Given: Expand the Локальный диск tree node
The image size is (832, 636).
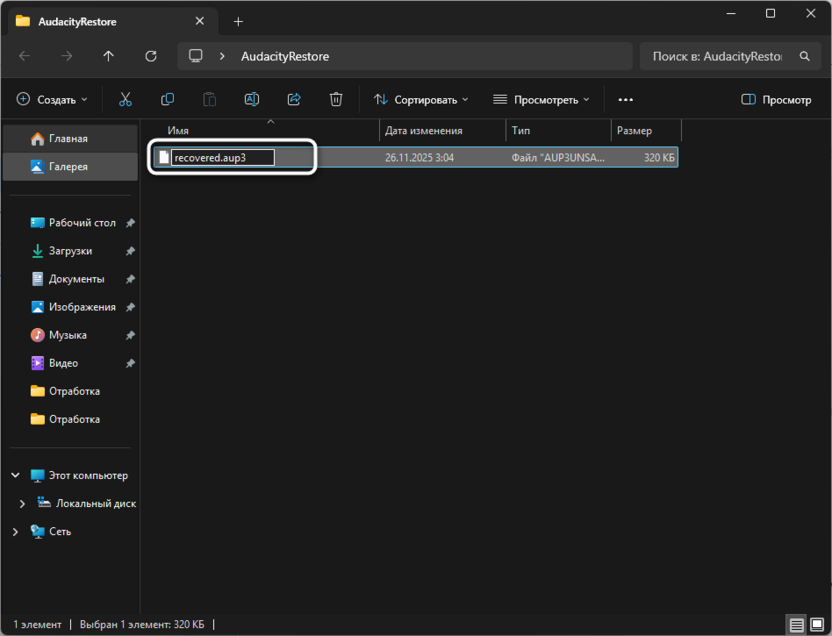Looking at the screenshot, I should pos(23,504).
